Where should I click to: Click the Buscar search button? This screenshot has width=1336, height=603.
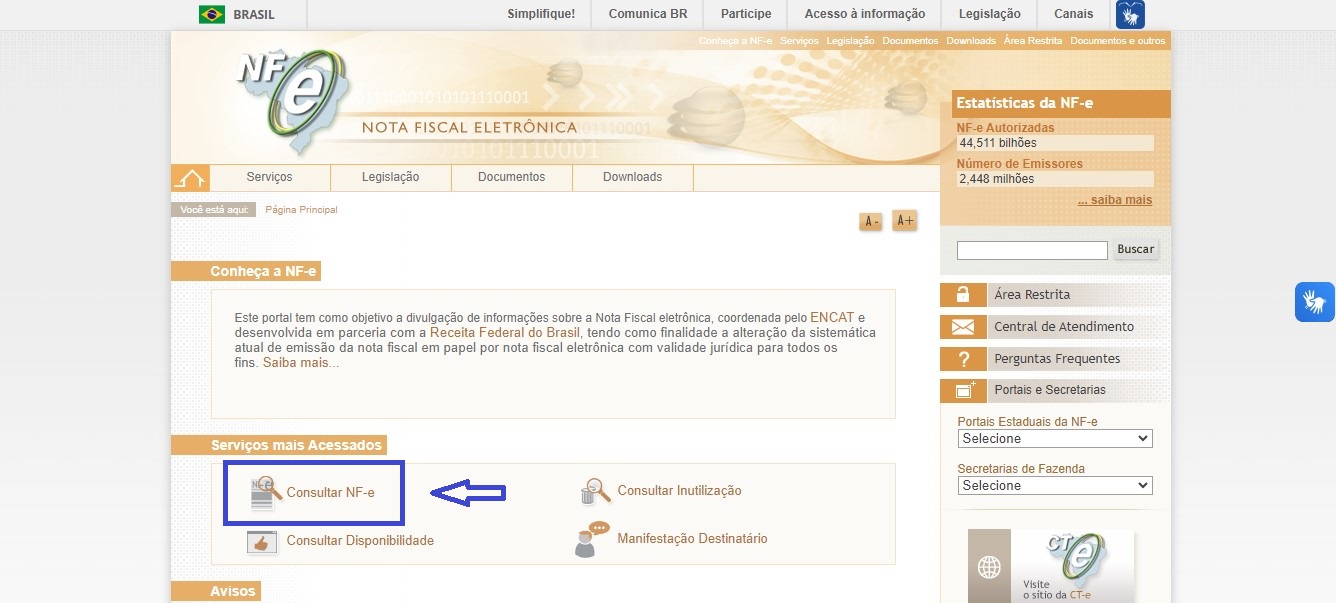tap(1136, 250)
